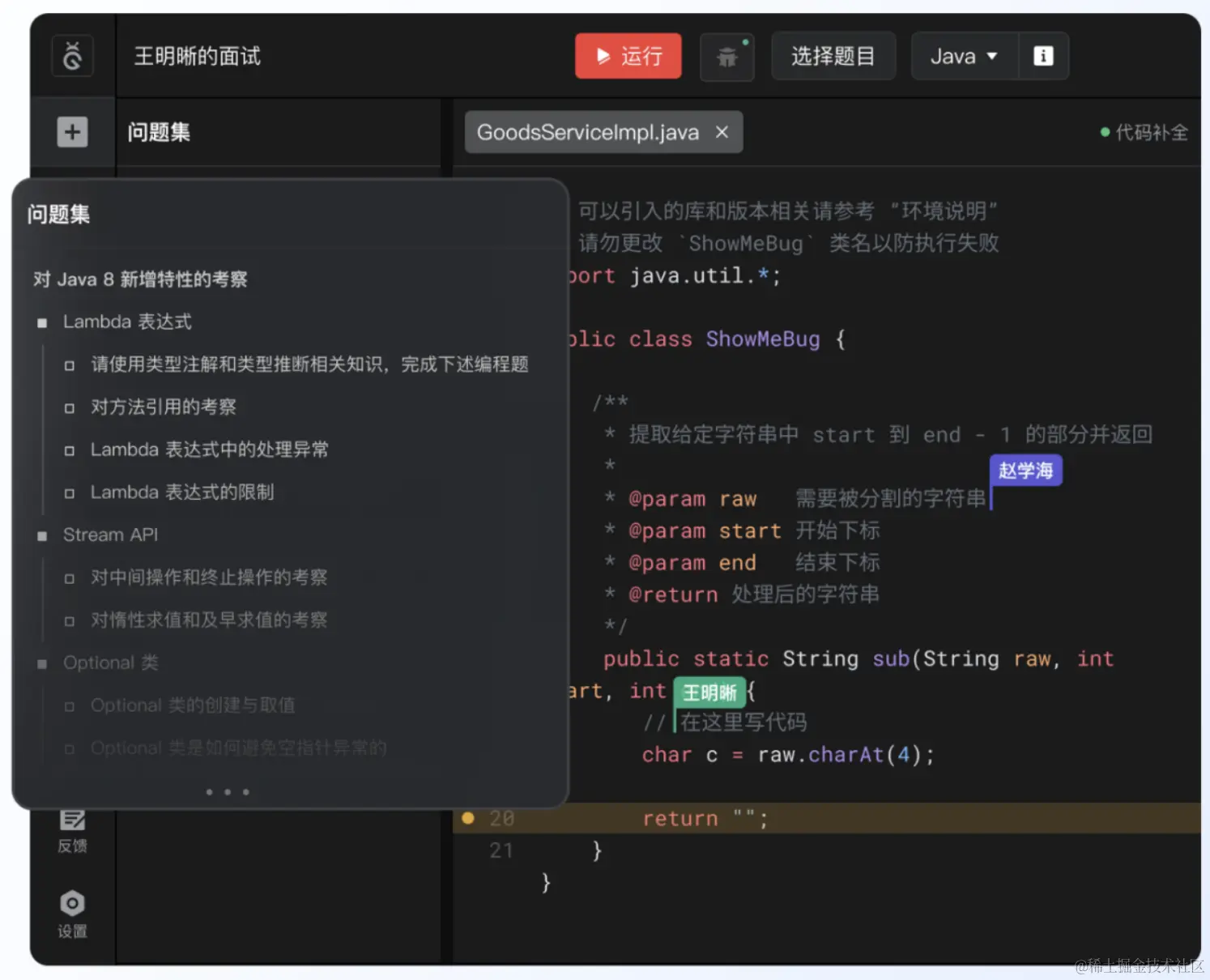The height and width of the screenshot is (980, 1210).
Task: Toggle 代码补全 code completion indicator
Action: click(x=1144, y=132)
